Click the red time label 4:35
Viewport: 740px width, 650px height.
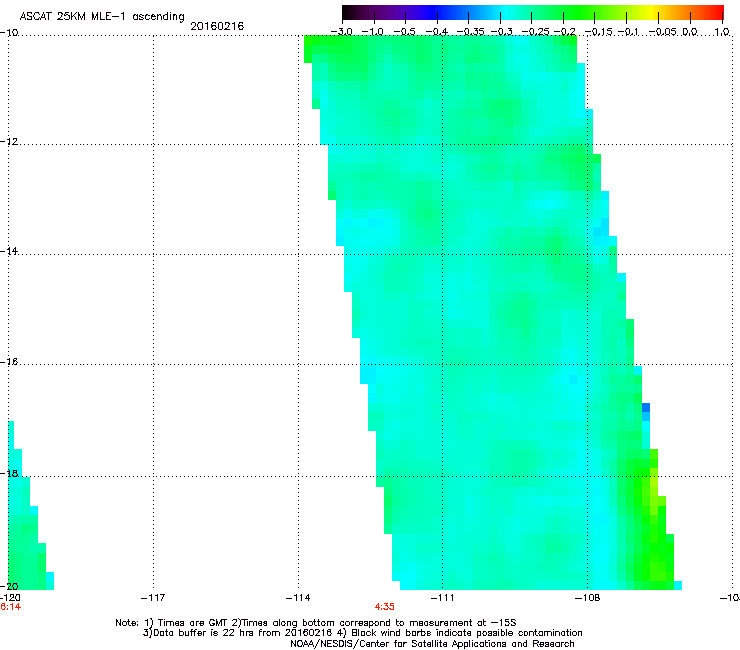point(385,607)
